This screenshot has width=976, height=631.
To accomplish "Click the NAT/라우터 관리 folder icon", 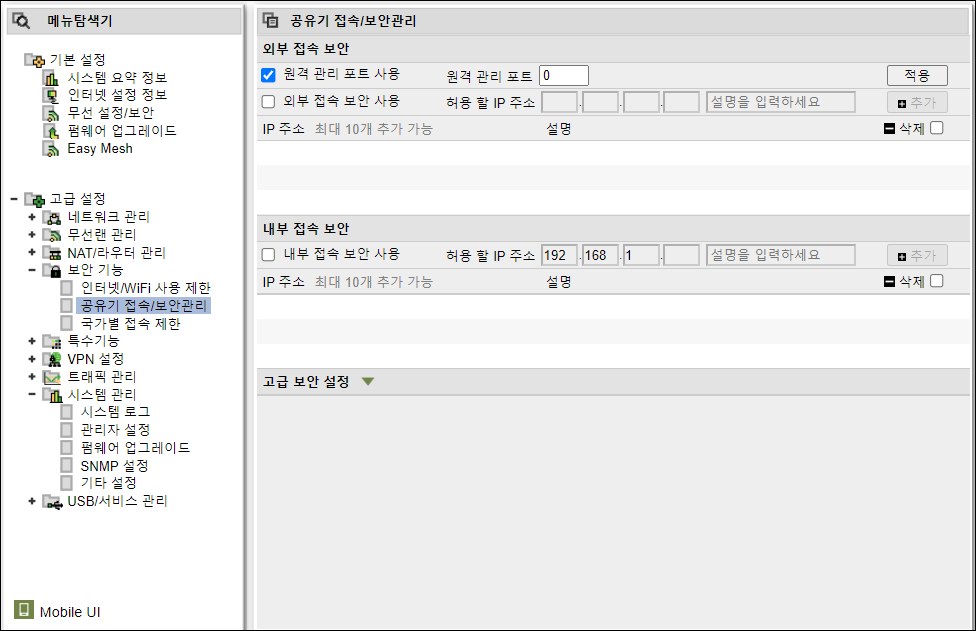I will (x=52, y=253).
